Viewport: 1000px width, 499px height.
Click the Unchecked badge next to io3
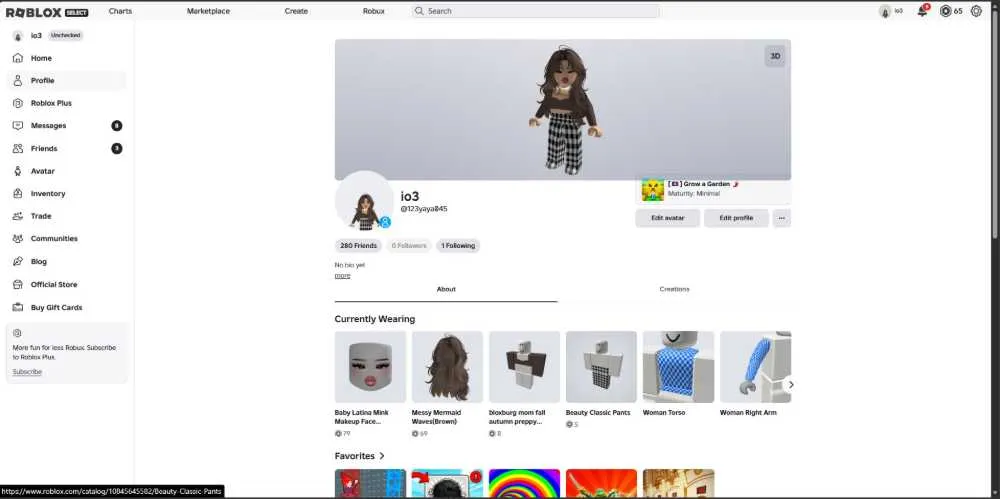click(66, 36)
